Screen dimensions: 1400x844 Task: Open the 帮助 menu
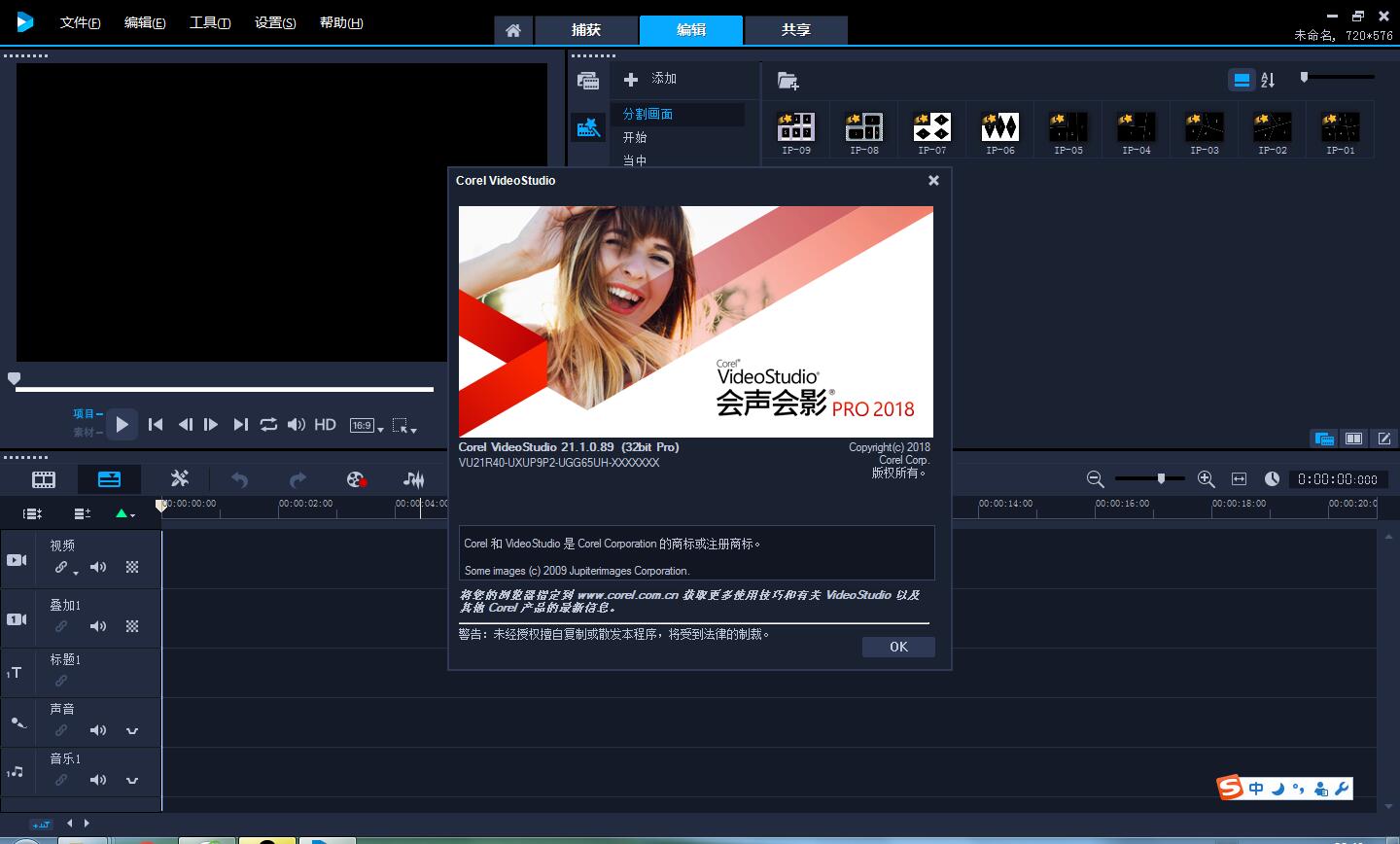(x=341, y=22)
